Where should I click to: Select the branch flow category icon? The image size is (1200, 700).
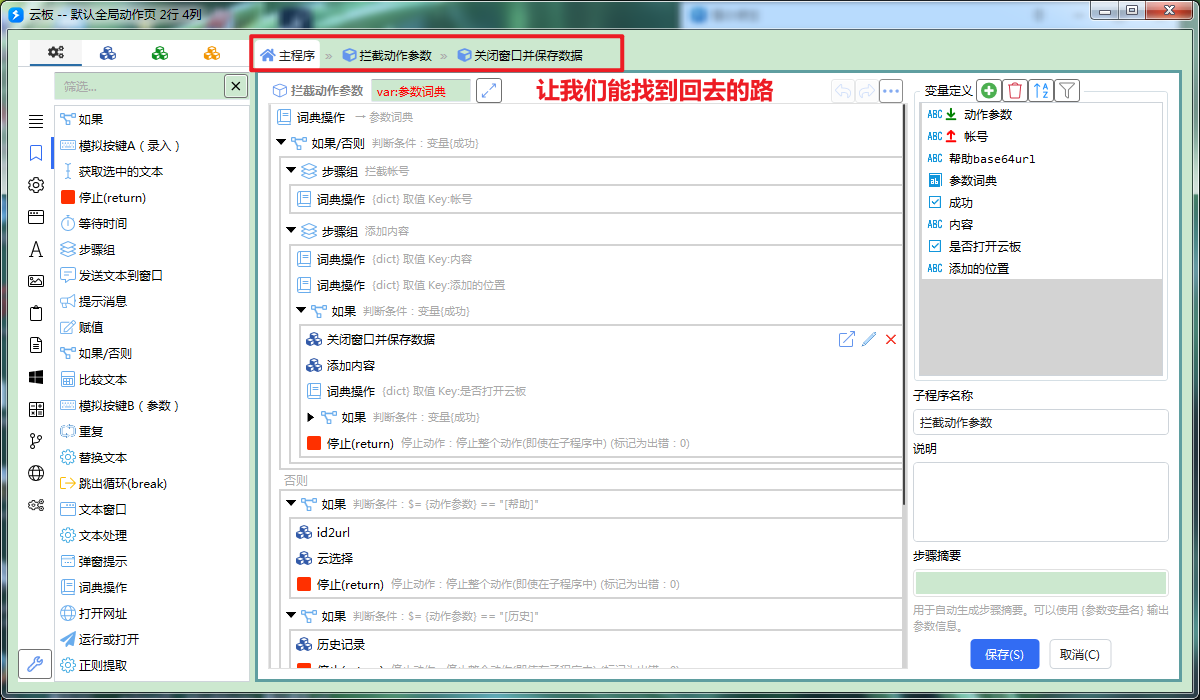(x=36, y=441)
